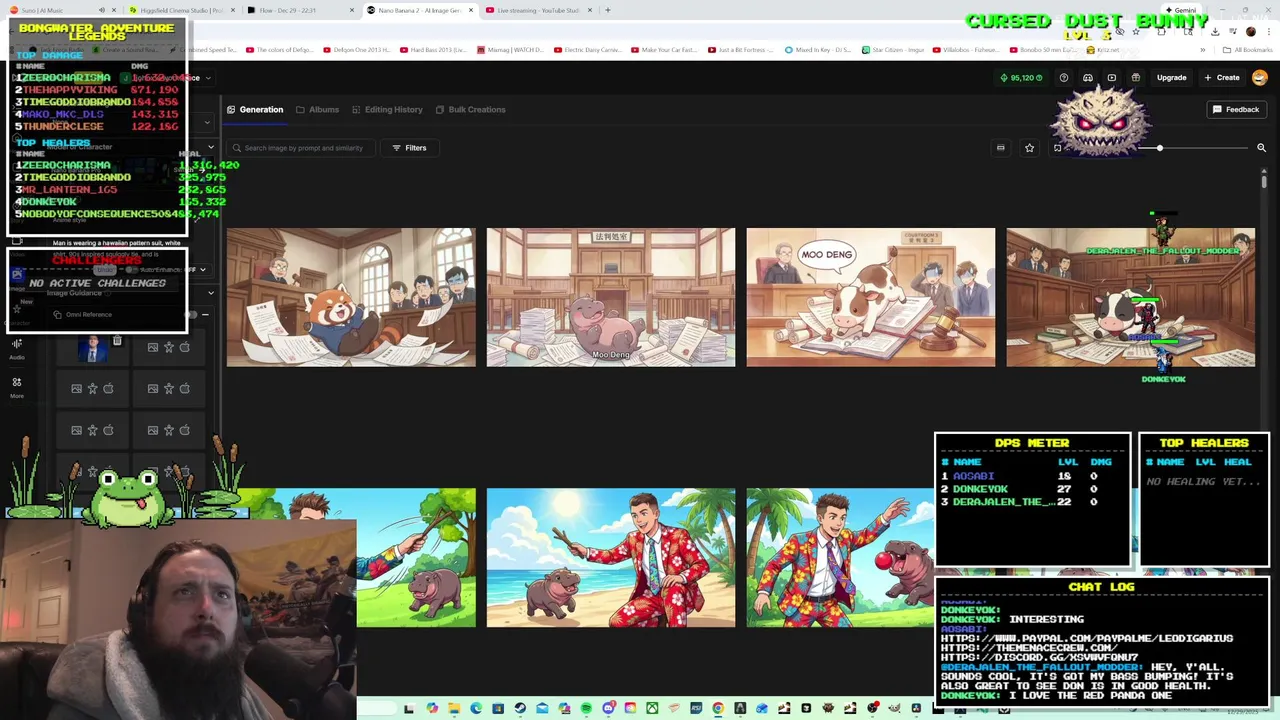Open red panda courtroom image
This screenshot has height=720, width=1280.
[351, 297]
